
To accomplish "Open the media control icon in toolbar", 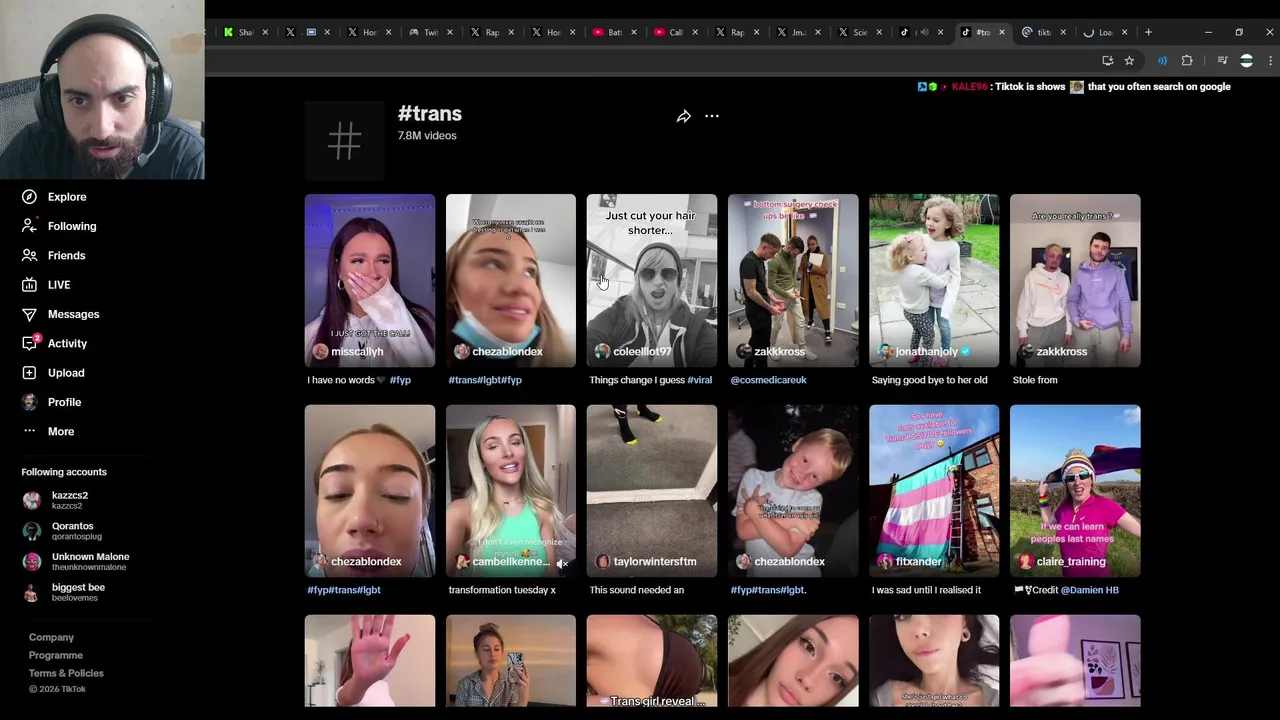I will tap(1222, 60).
